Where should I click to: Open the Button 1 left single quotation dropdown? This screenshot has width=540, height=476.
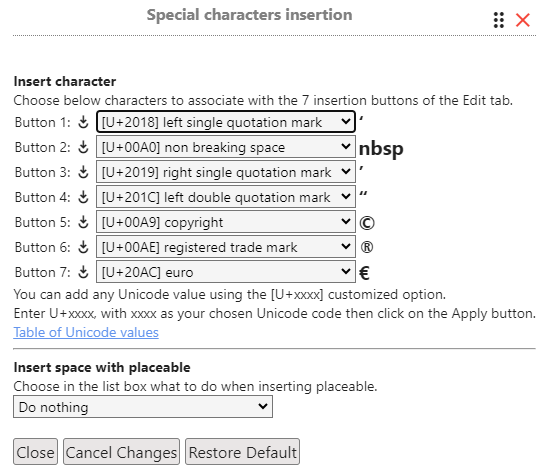click(x=226, y=122)
